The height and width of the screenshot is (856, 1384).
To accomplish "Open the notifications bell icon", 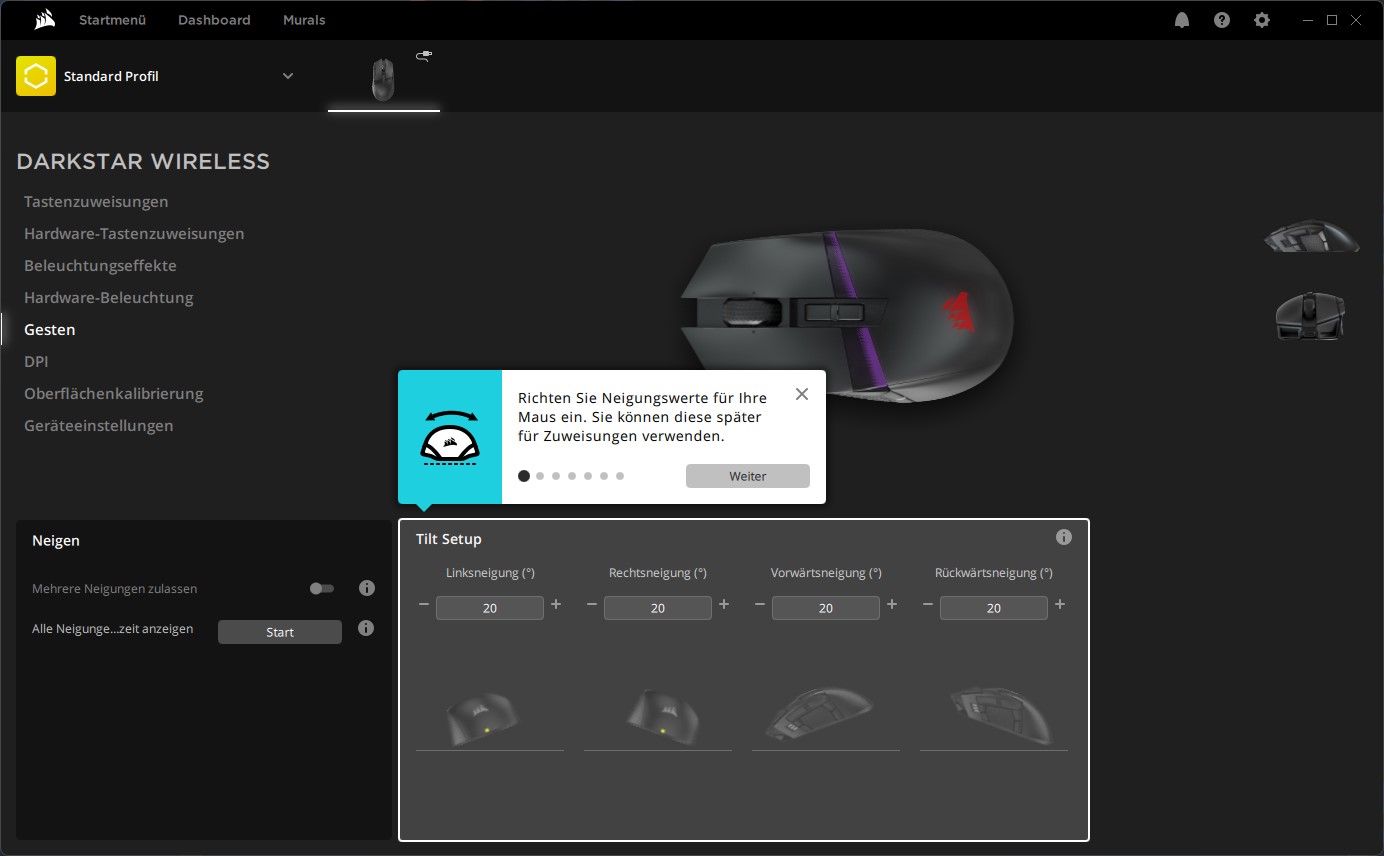I will click(x=1182, y=20).
